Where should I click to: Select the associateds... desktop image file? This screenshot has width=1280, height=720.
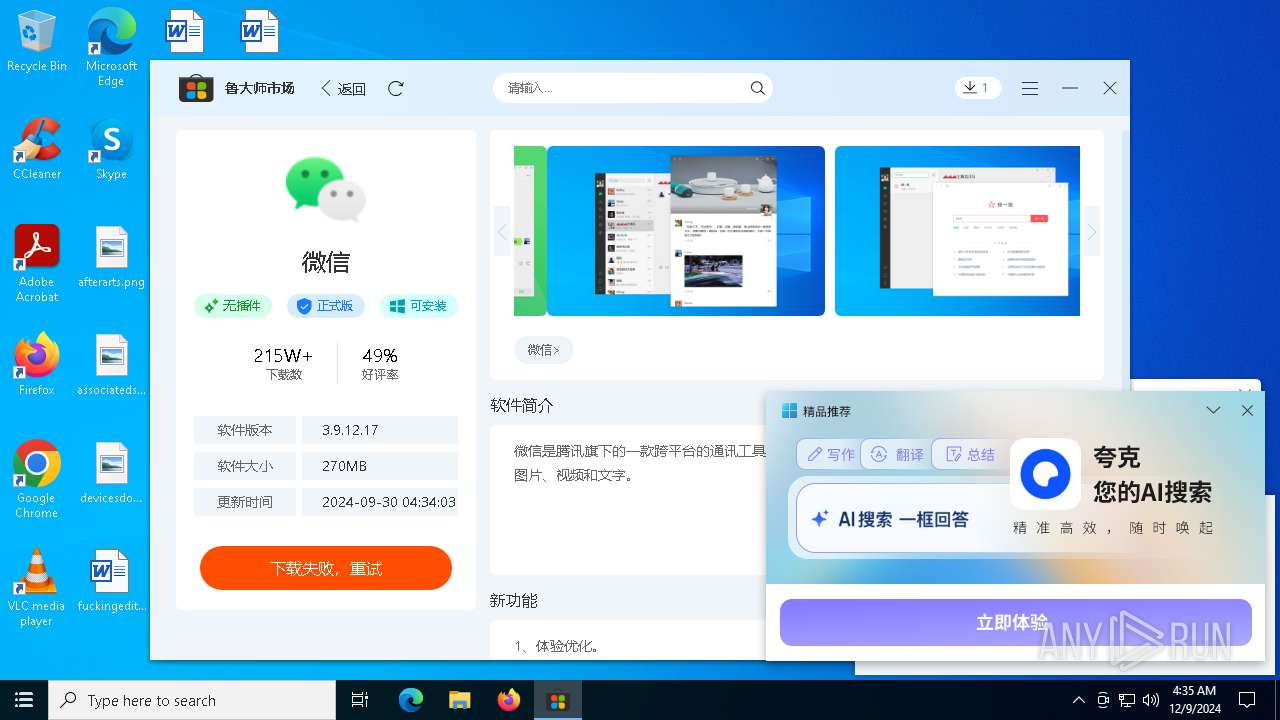point(111,365)
